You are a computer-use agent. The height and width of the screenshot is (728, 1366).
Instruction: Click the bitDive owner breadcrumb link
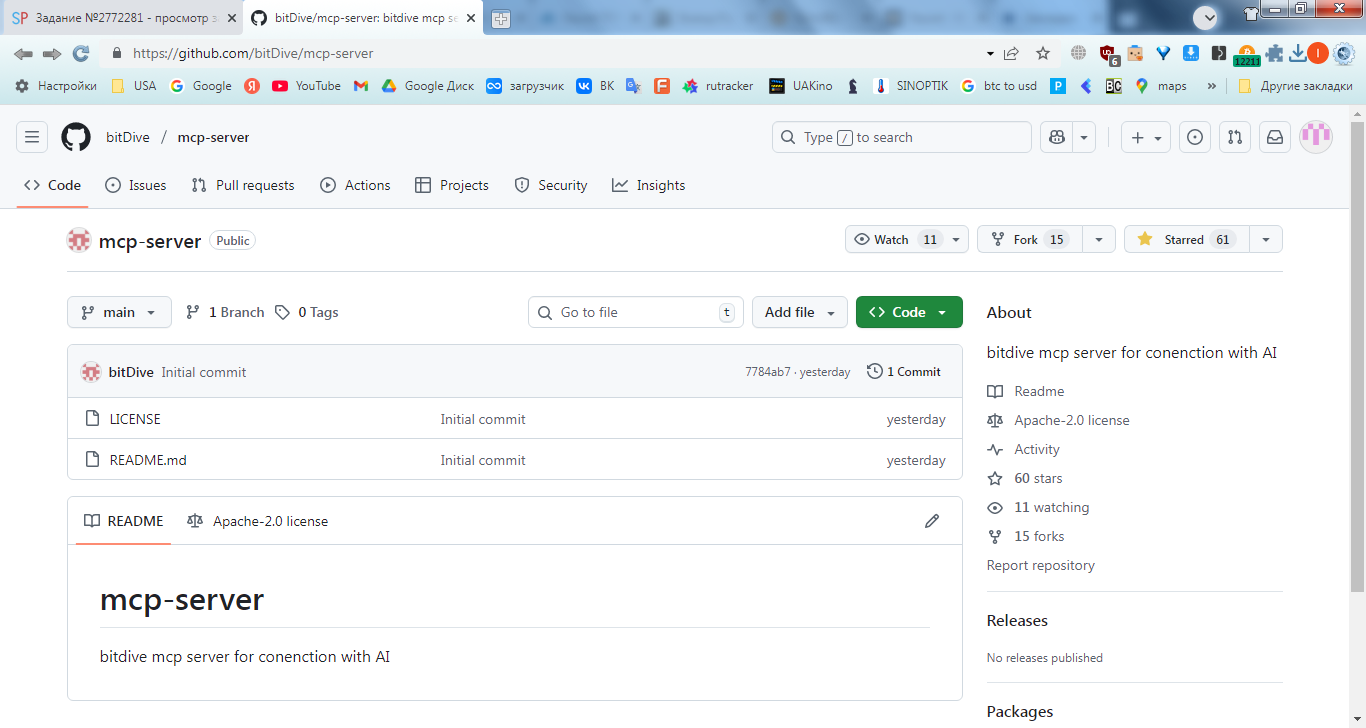(128, 137)
